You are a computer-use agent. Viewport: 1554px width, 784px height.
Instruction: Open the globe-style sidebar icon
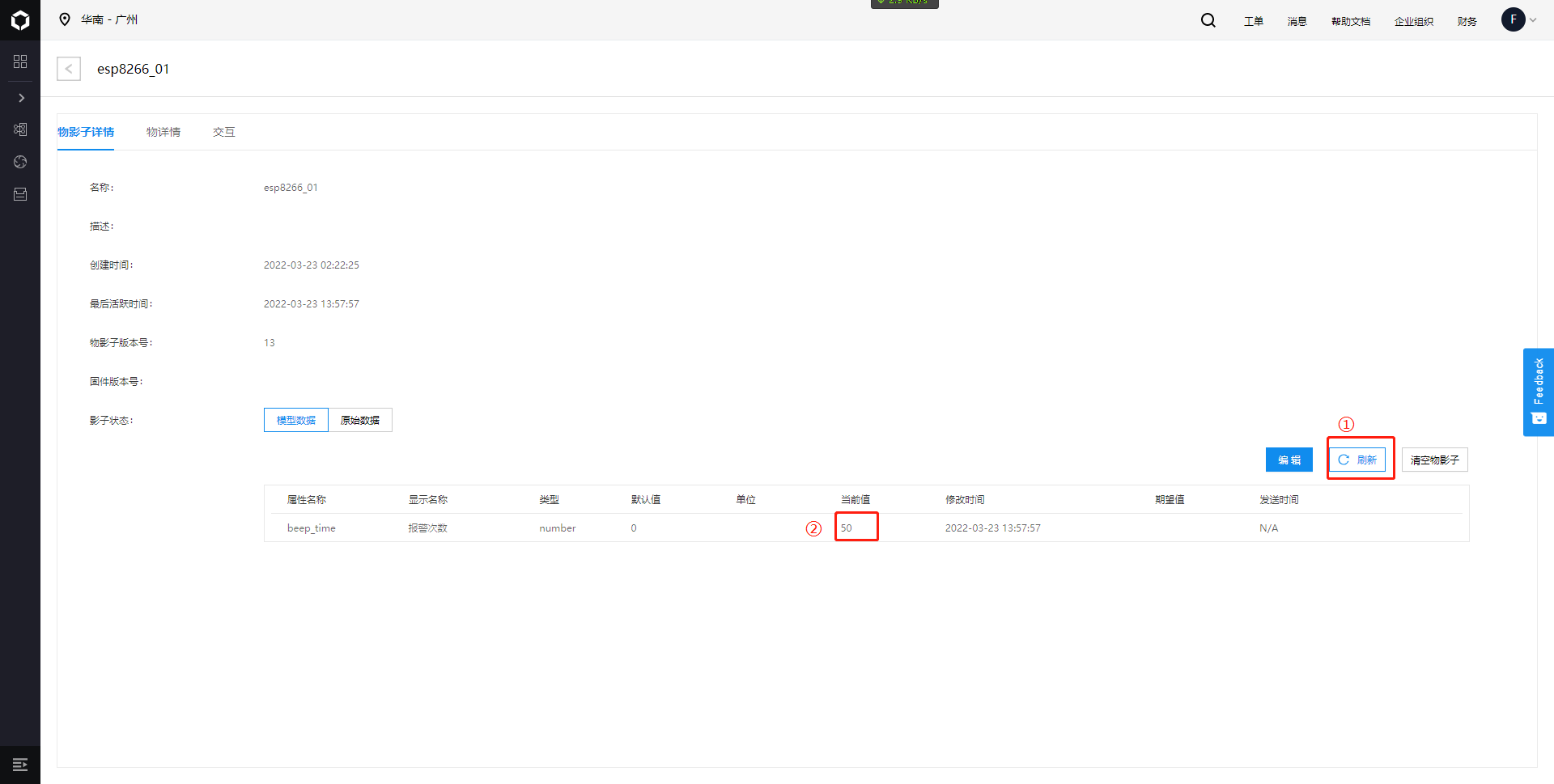coord(20,162)
